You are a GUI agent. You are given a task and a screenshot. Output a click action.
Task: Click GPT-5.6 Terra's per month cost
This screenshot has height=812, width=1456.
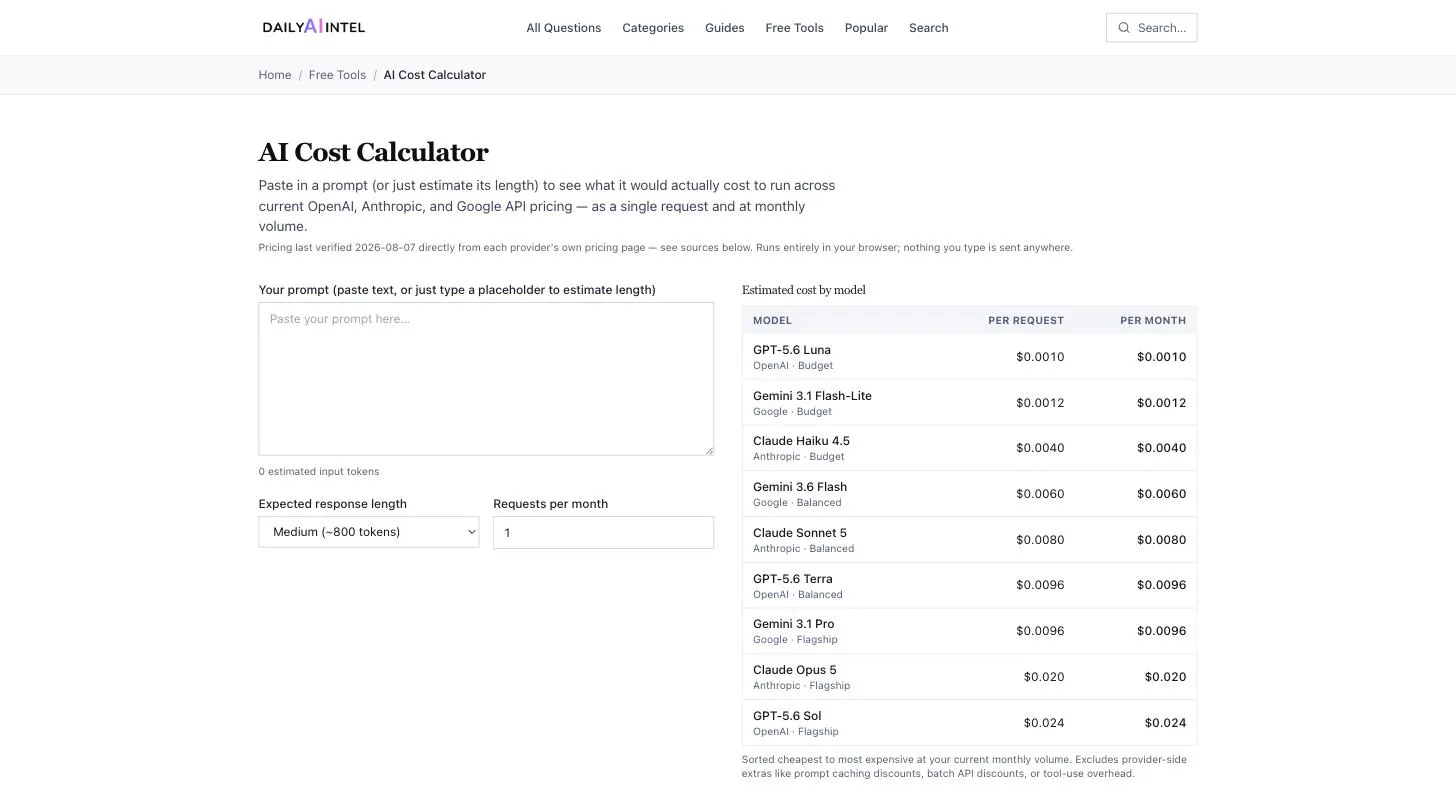(x=1161, y=585)
